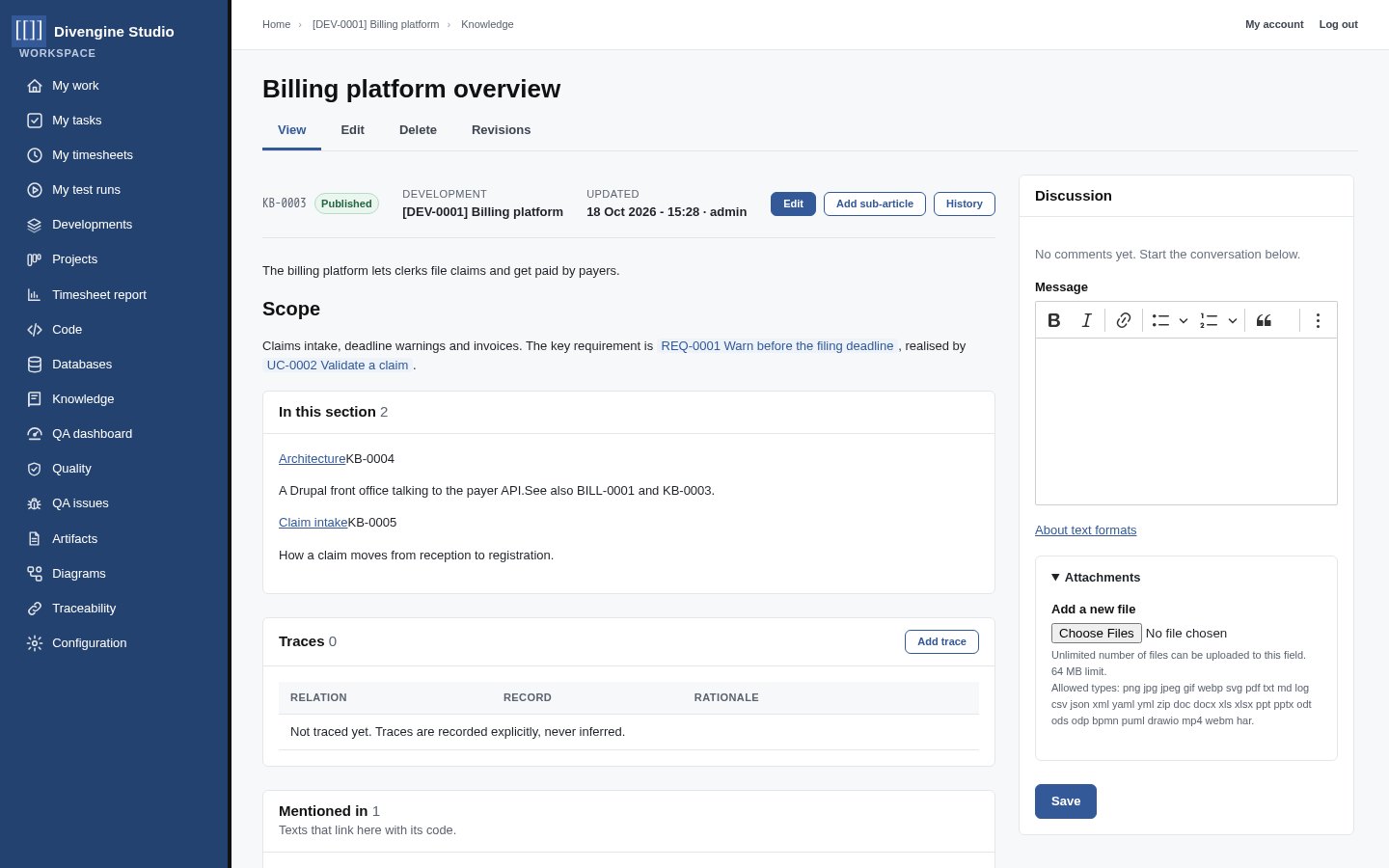Click inside the Message text area
Viewport: 1389px width, 868px height.
pos(1186,421)
